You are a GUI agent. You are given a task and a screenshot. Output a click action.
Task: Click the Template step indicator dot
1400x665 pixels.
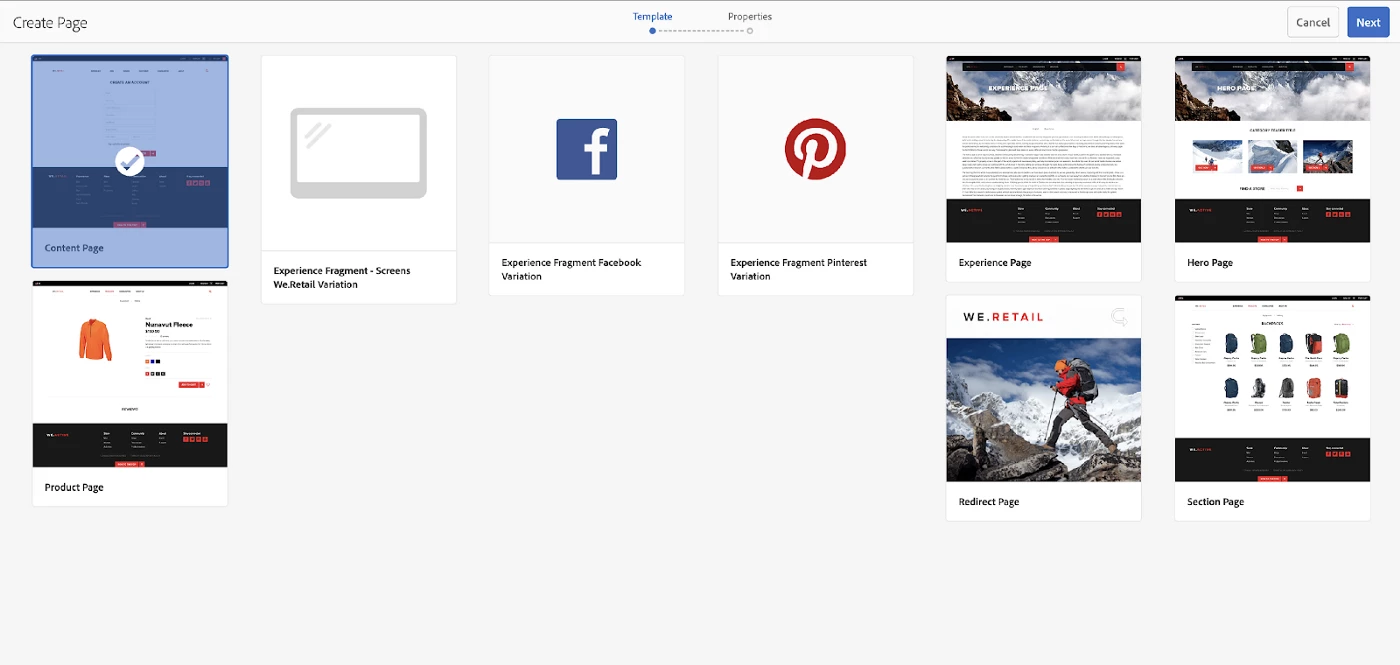pos(652,31)
